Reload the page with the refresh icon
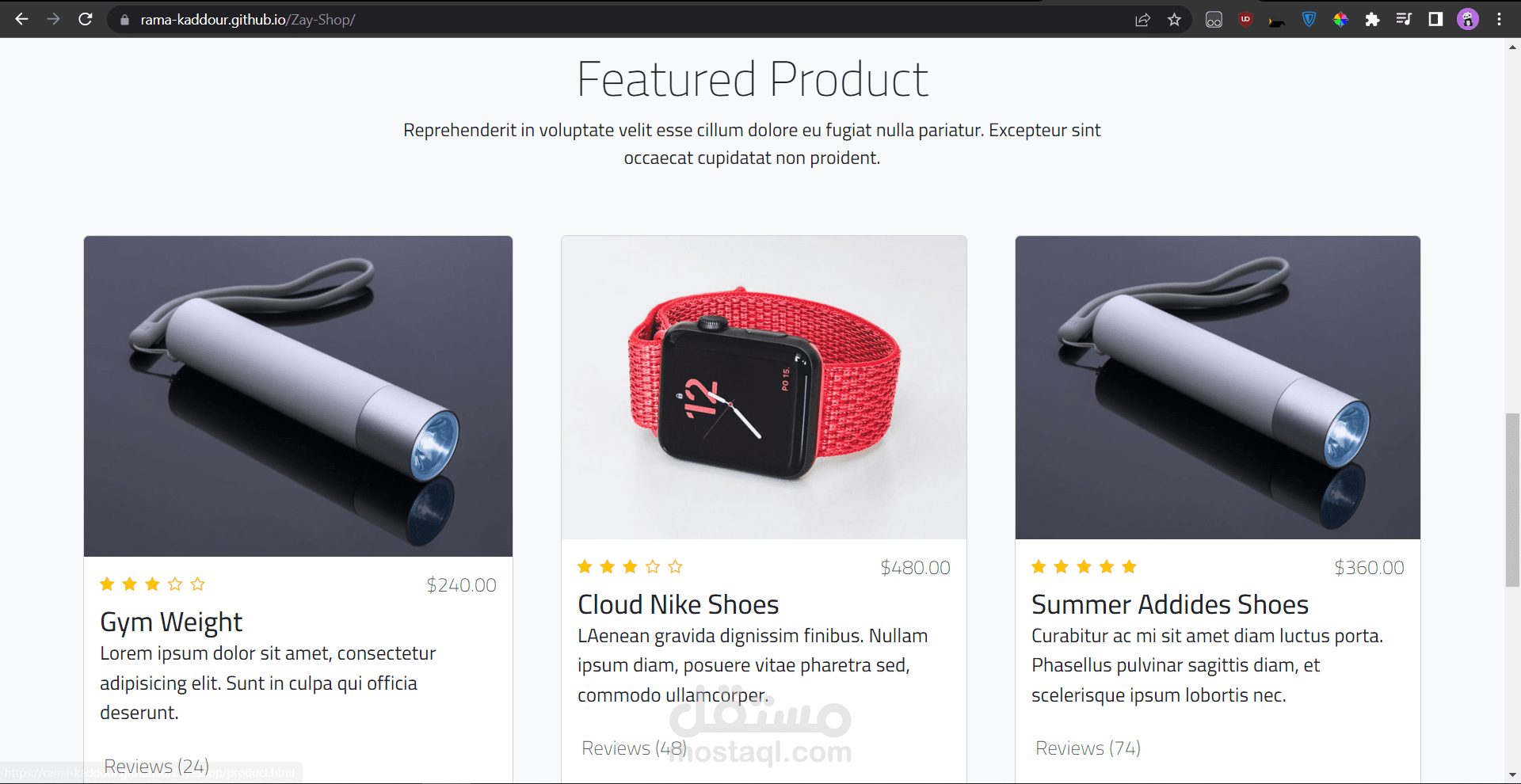Viewport: 1521px width, 784px height. tap(86, 19)
